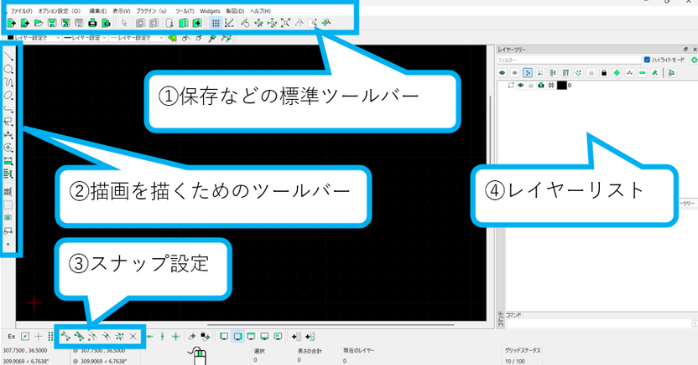Screen dimensions: 698x365
Task: Close the レイヤーツリー panel
Action: coord(694,49)
